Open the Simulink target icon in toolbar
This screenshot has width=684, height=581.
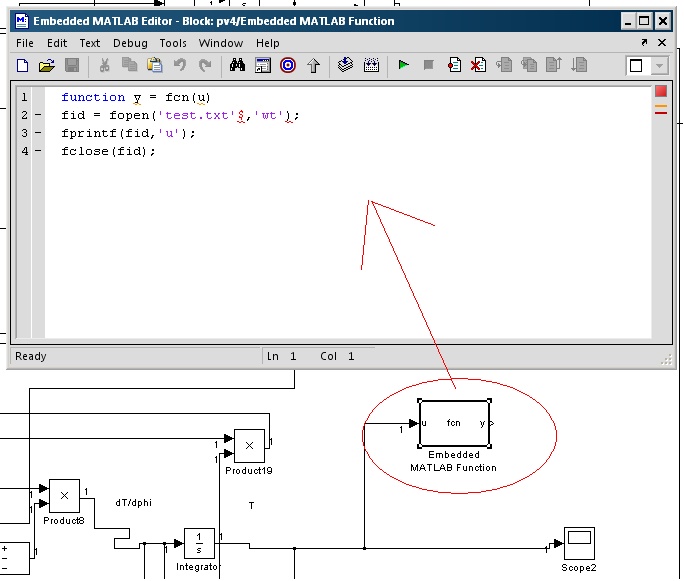coord(288,66)
